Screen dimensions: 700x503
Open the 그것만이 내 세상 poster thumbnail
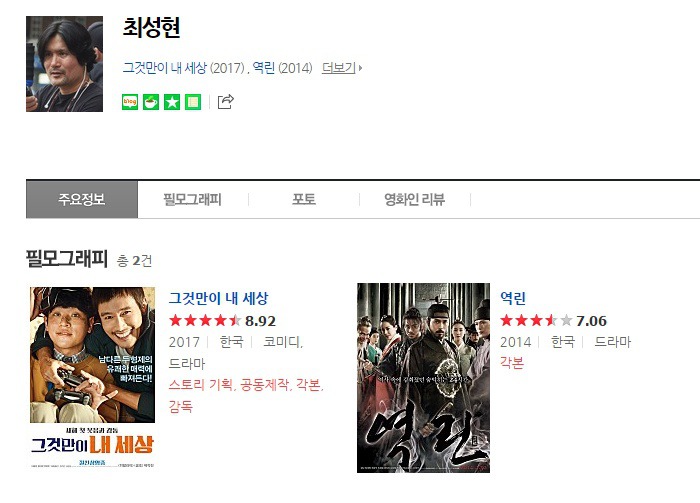tap(92, 378)
